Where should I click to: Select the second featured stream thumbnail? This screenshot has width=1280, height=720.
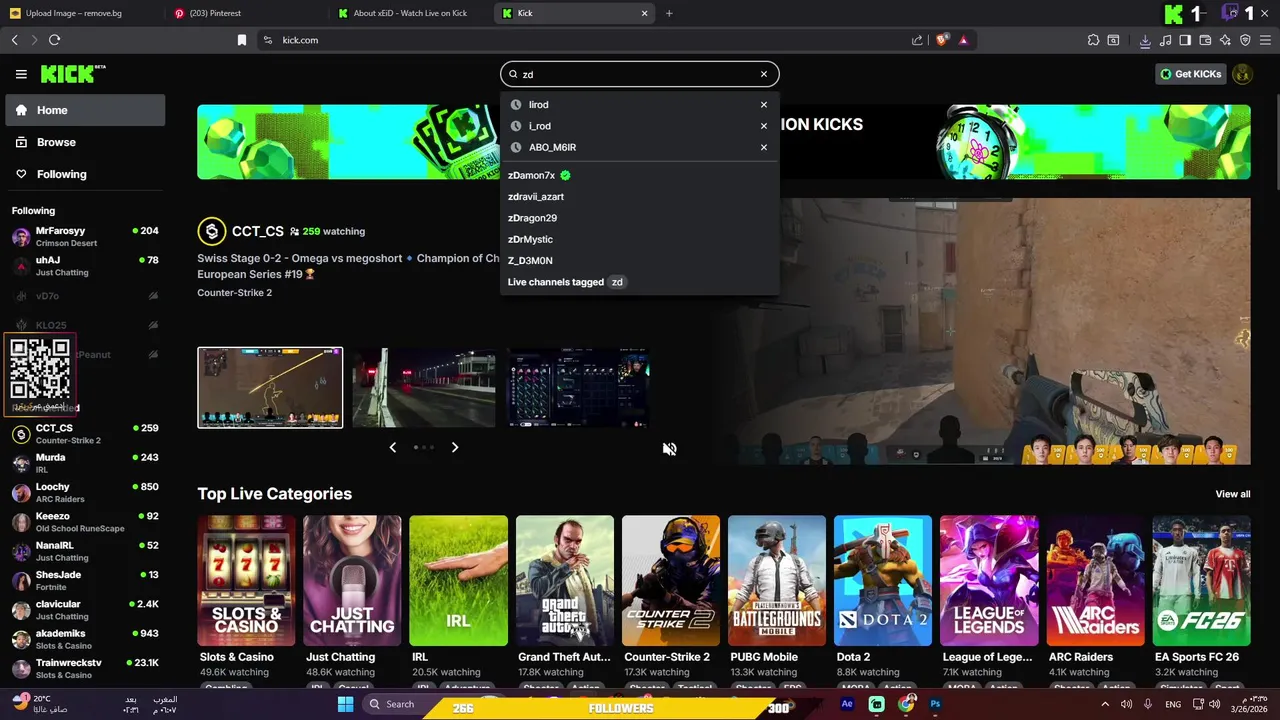(x=423, y=388)
